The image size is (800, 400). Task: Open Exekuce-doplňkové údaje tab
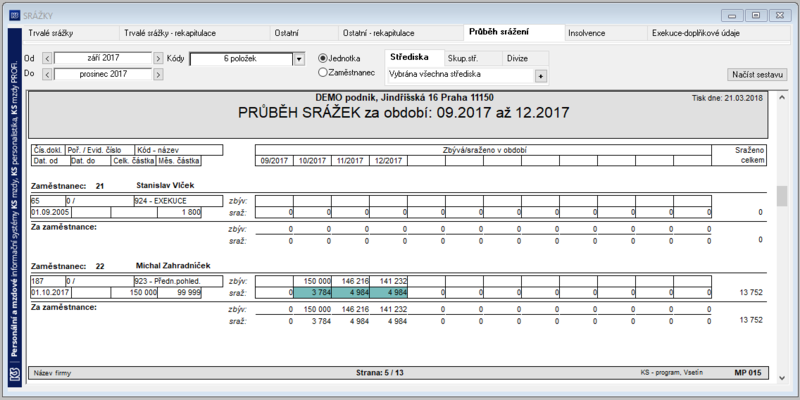(718, 33)
